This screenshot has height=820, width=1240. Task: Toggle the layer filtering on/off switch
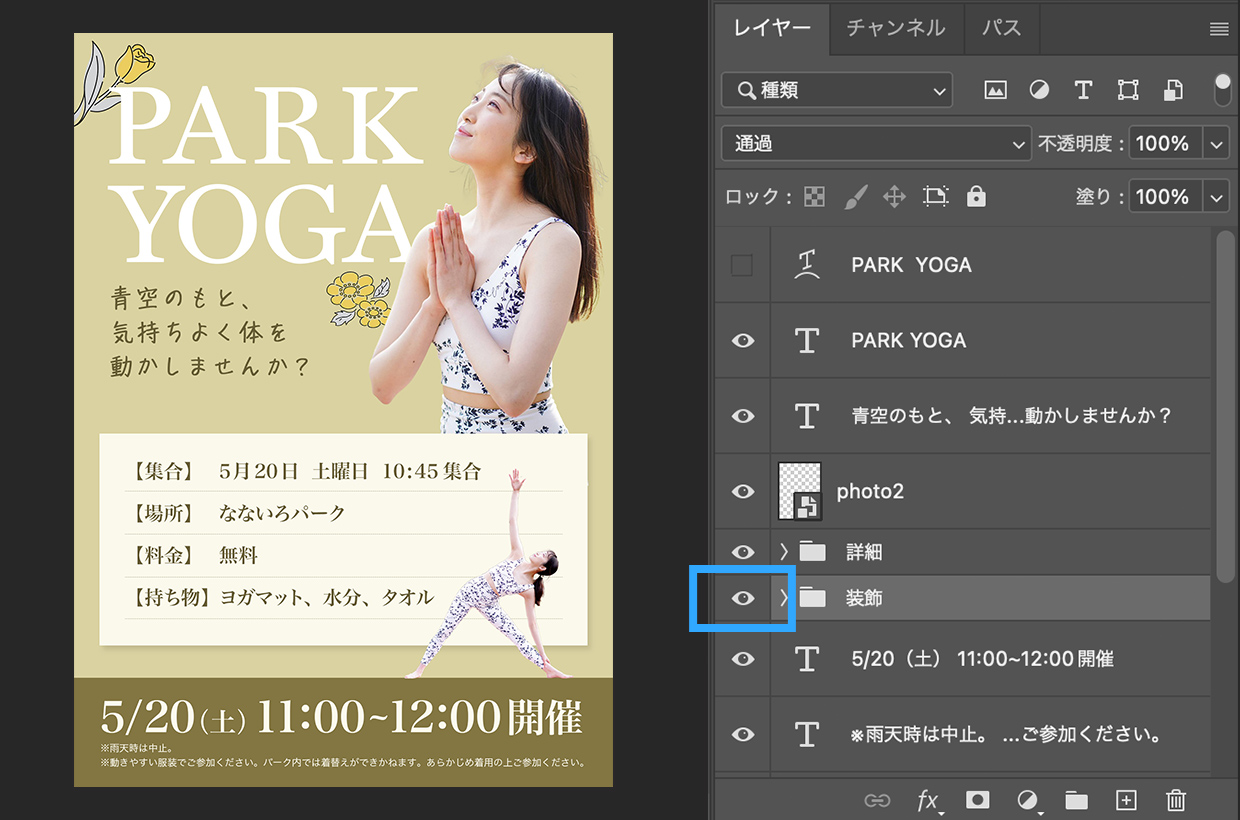[x=1222, y=89]
